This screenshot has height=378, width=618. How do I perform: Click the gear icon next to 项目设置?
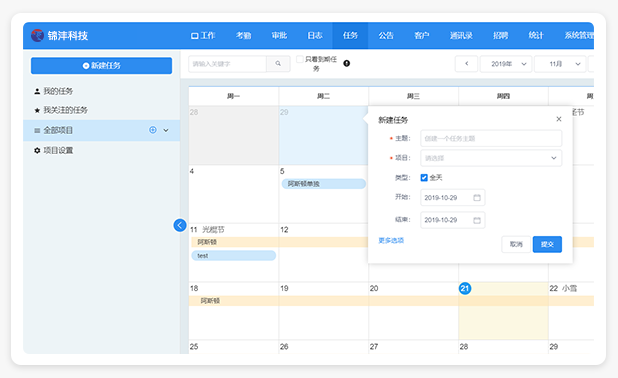[37, 150]
